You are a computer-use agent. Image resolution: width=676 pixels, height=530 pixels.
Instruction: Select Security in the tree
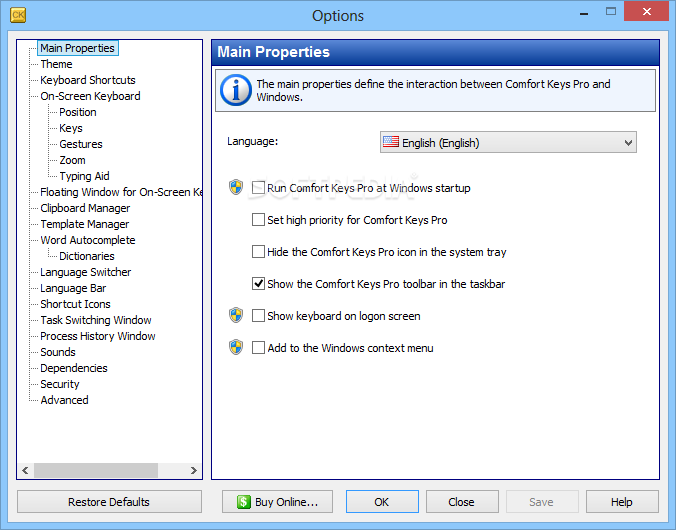pyautogui.click(x=60, y=384)
